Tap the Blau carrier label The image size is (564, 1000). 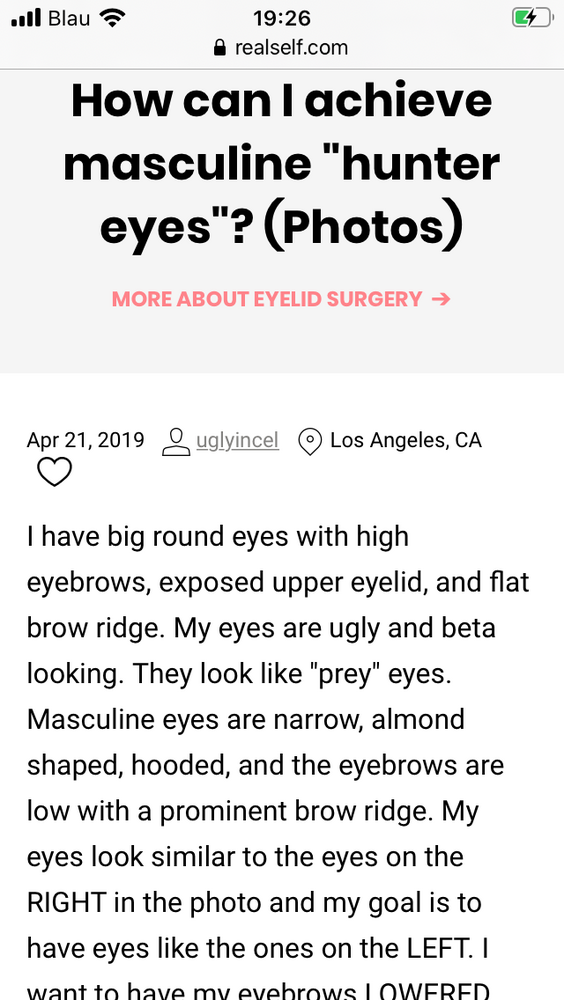(x=69, y=18)
